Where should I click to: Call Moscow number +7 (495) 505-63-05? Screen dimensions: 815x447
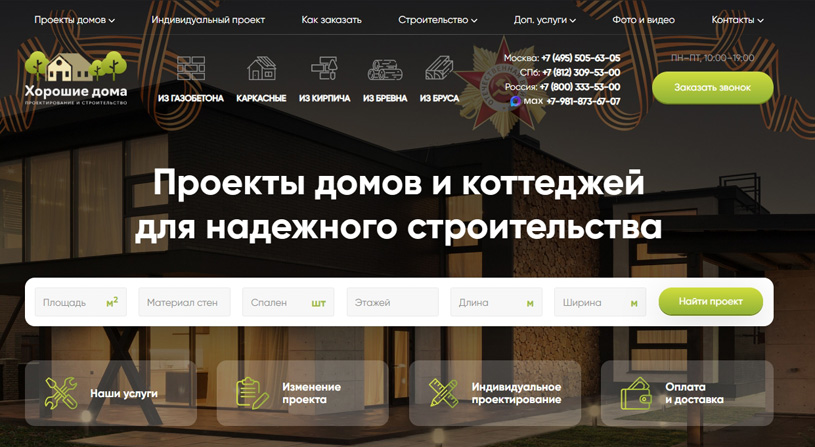click(x=581, y=58)
